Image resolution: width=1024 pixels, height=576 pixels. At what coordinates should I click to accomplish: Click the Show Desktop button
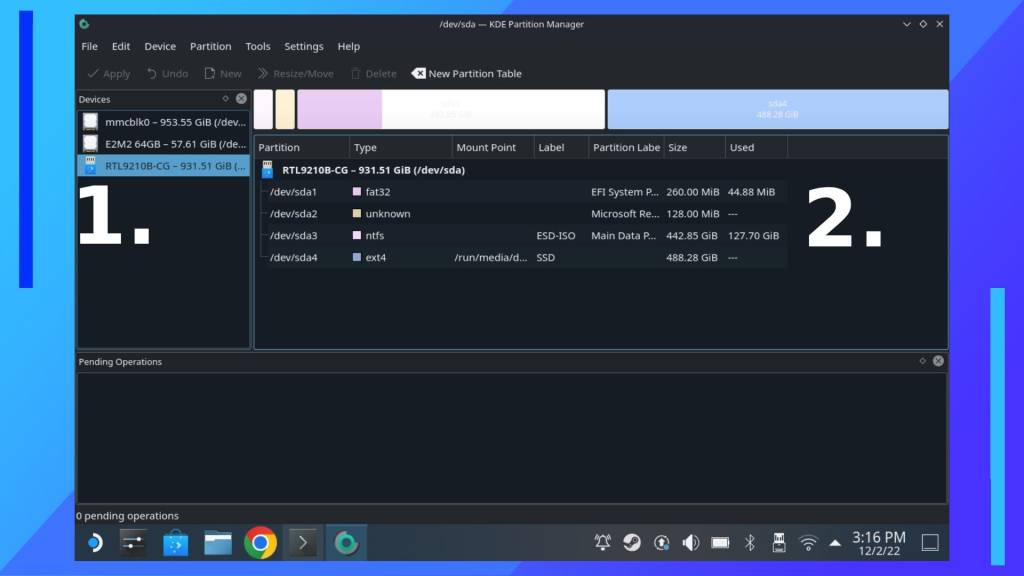(930, 543)
